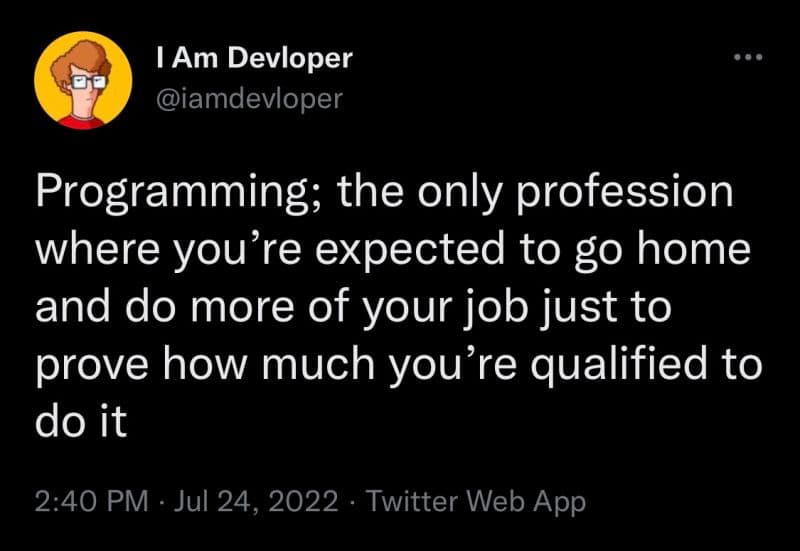The width and height of the screenshot is (800, 551).
Task: Open the @iamdevloper handle link
Action: click(x=249, y=98)
